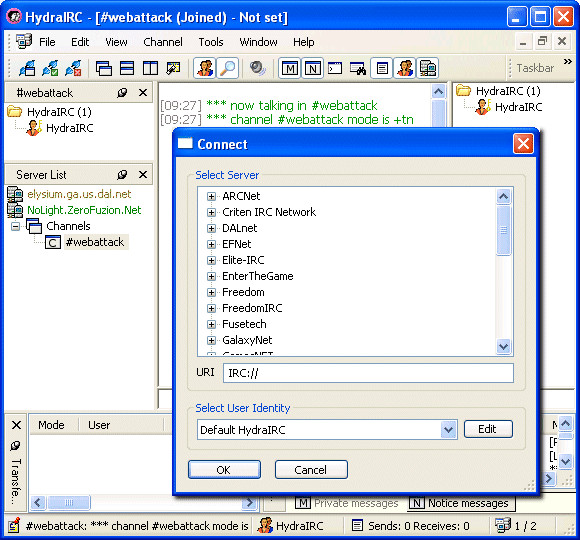Close the Connect dialog
580x540 pixels.
(523, 144)
